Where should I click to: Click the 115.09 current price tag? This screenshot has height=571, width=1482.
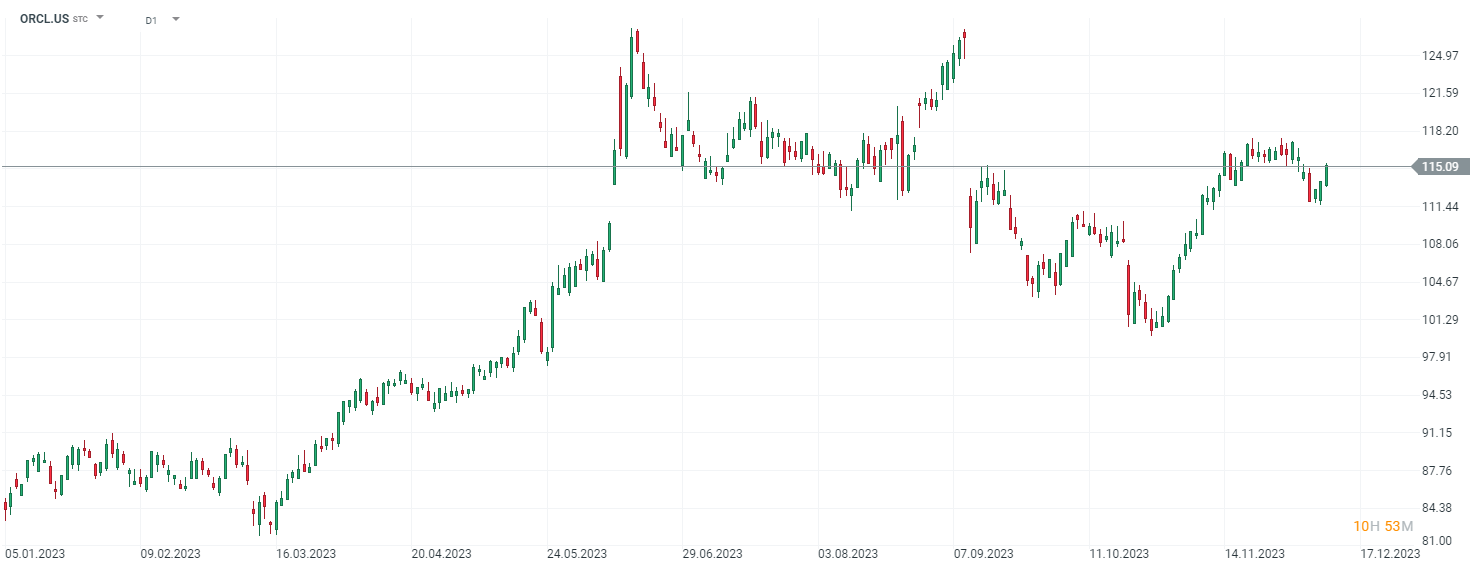click(x=1439, y=167)
